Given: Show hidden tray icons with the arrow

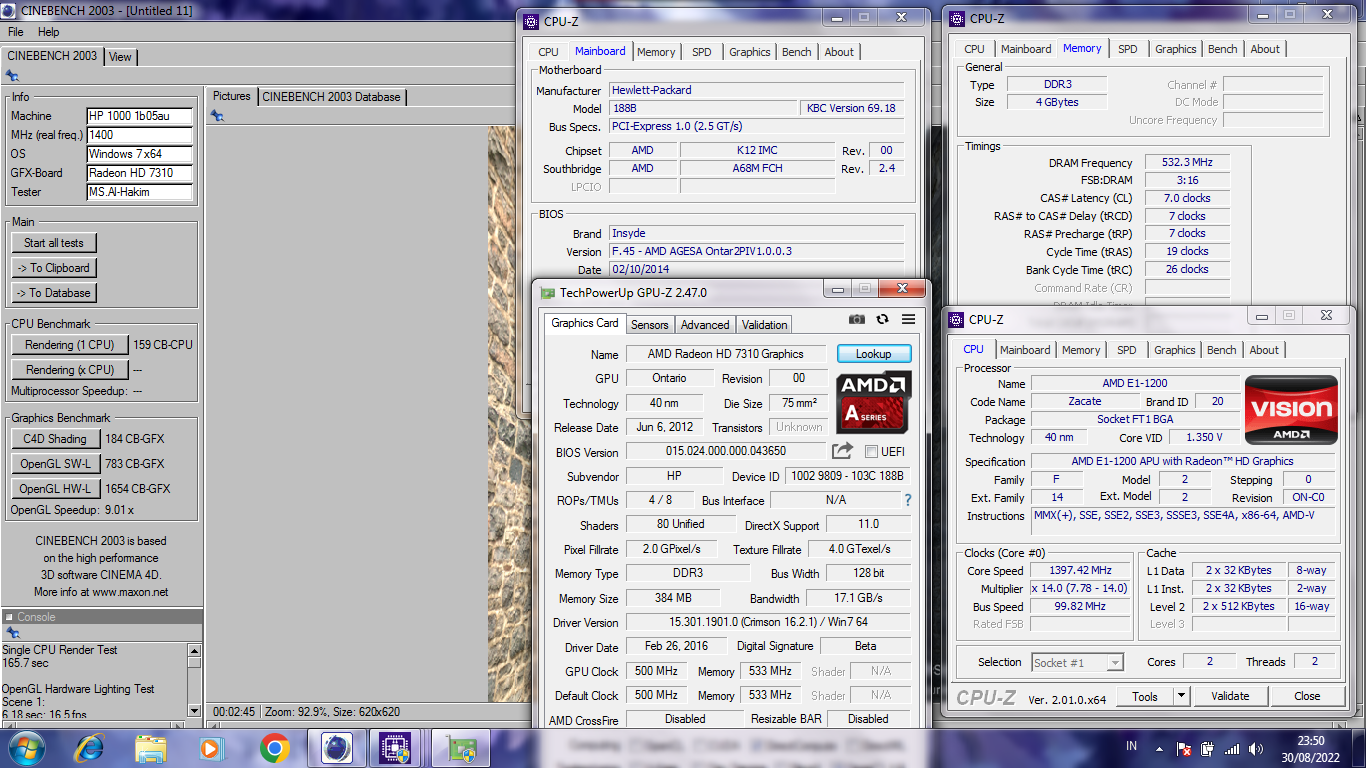Looking at the screenshot, I should tap(1160, 748).
